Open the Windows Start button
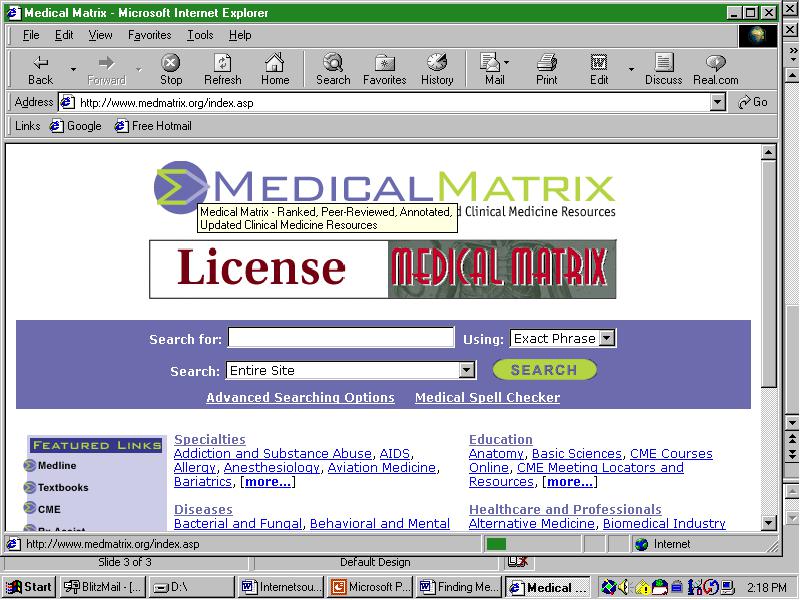 click(x=29, y=587)
